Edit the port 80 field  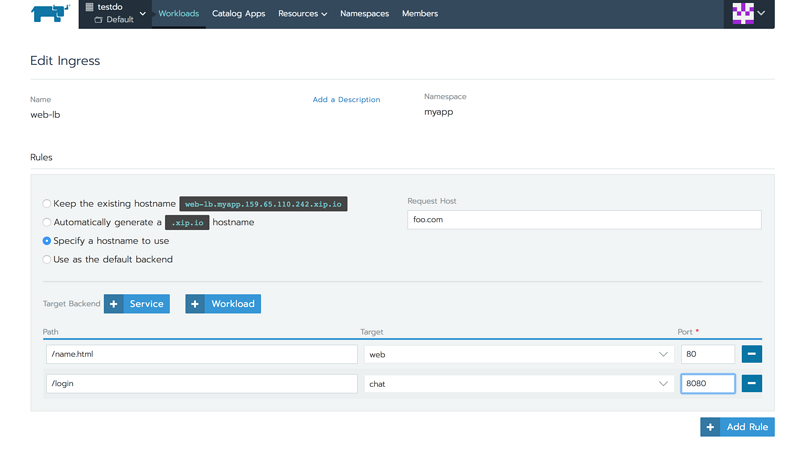click(x=708, y=354)
